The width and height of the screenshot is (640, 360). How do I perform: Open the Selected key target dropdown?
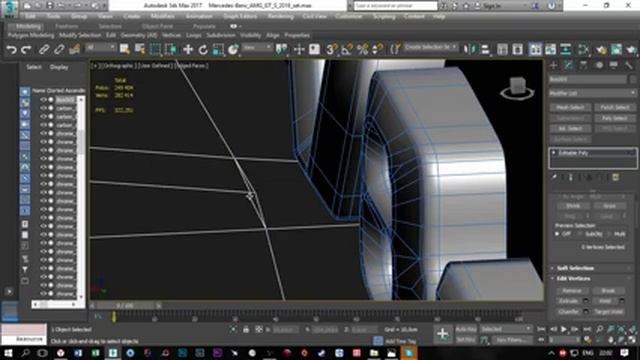[x=506, y=329]
